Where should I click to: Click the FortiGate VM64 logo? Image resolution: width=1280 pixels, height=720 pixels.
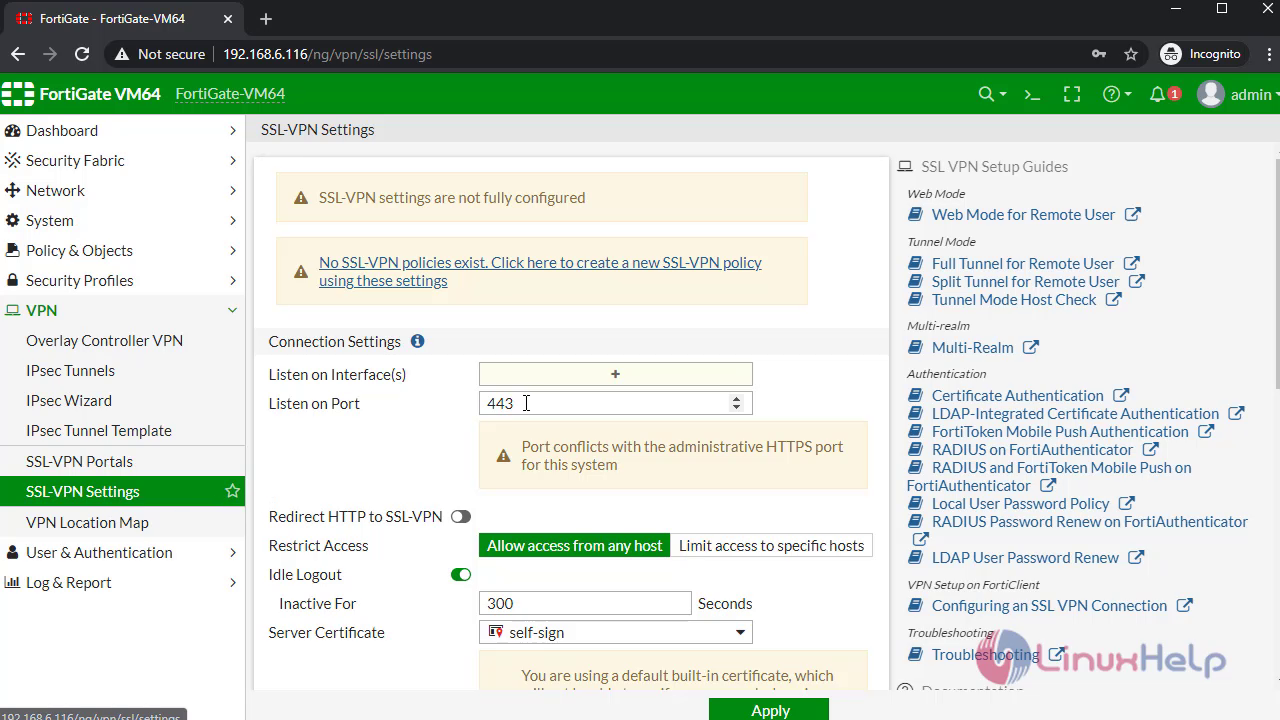coord(81,94)
